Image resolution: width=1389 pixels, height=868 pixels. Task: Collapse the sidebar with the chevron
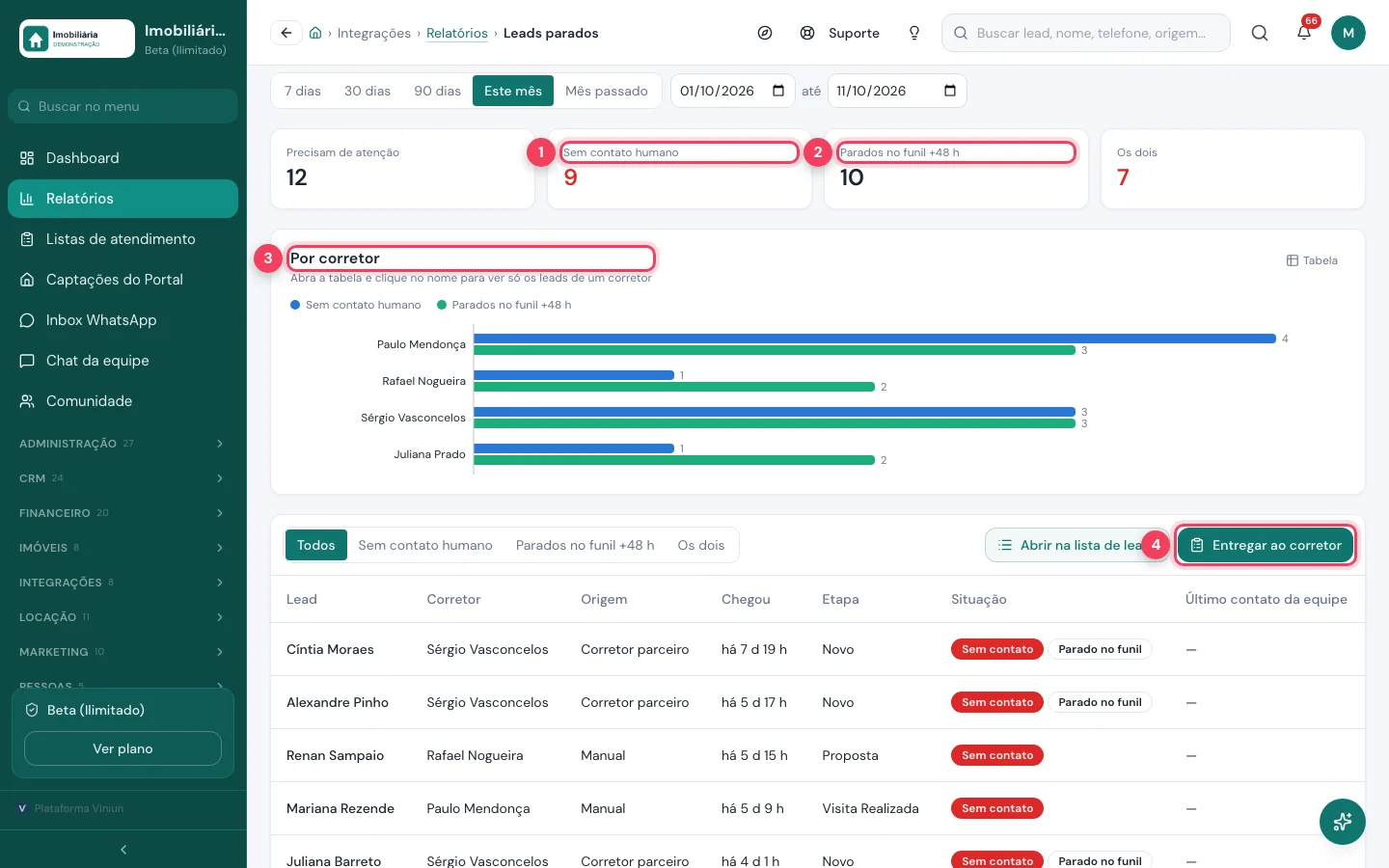tap(123, 850)
